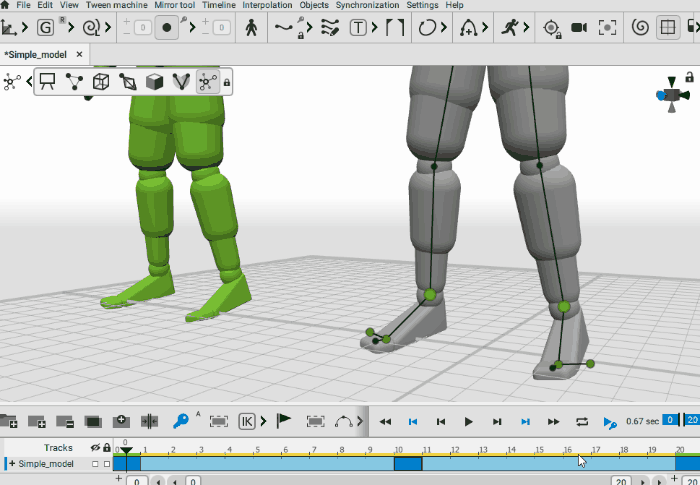Expand the Simple_model track with plus sign

pos(12,464)
